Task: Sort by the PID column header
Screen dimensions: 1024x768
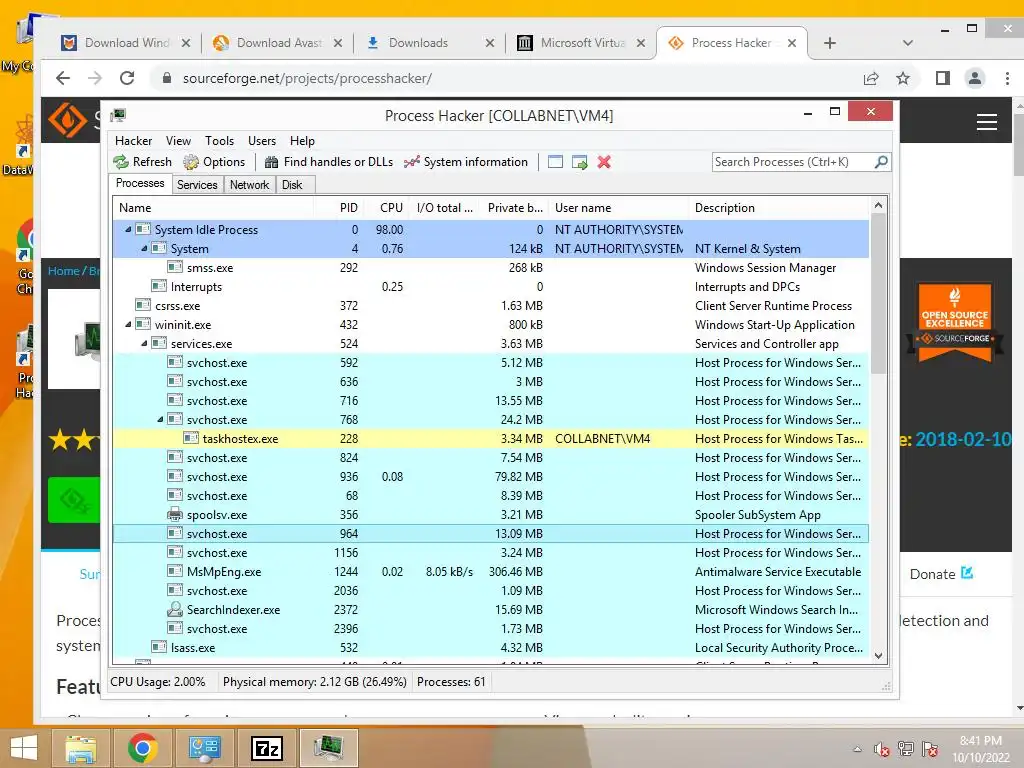Action: [338, 208]
